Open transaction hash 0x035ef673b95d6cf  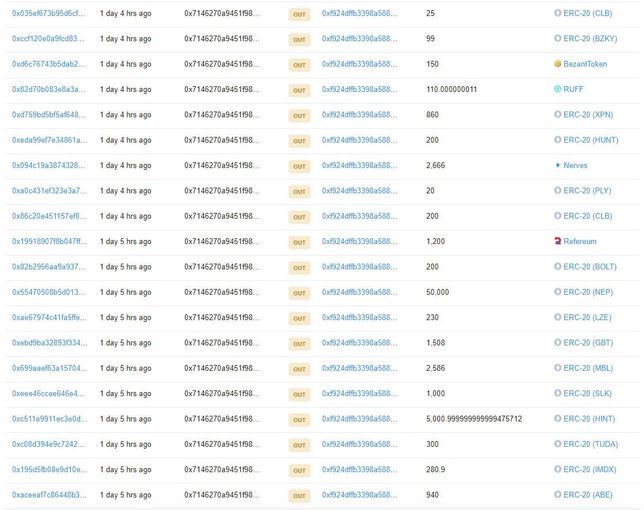click(48, 13)
